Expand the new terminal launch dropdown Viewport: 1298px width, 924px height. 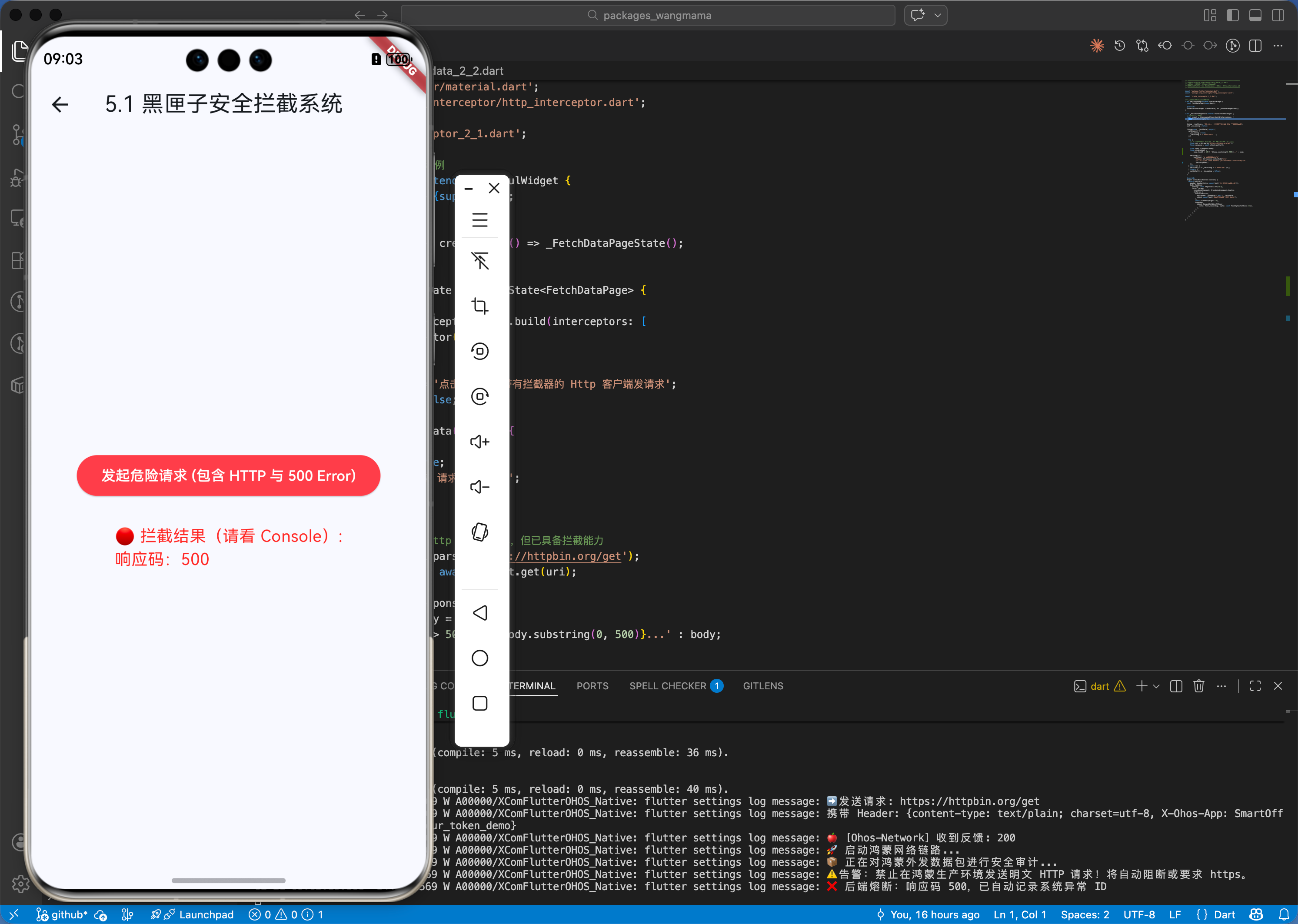[x=1156, y=687]
